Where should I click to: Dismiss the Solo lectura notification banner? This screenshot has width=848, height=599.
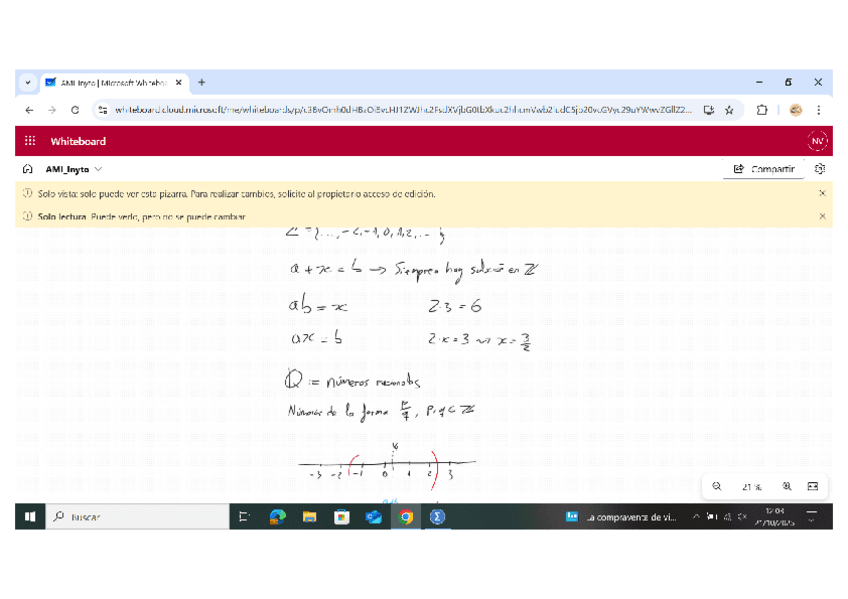click(x=823, y=216)
